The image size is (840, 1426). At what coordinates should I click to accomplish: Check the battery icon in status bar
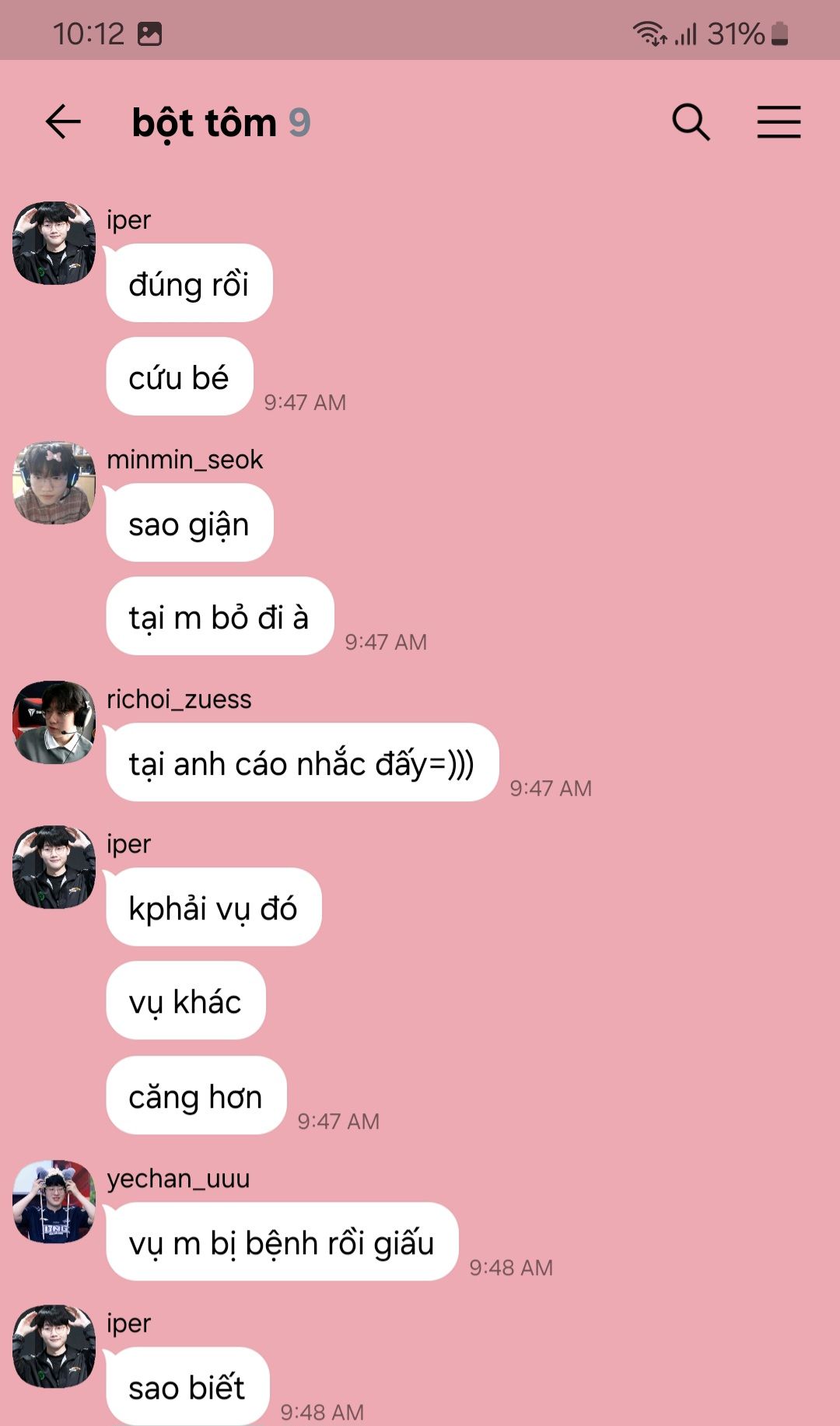[780, 33]
